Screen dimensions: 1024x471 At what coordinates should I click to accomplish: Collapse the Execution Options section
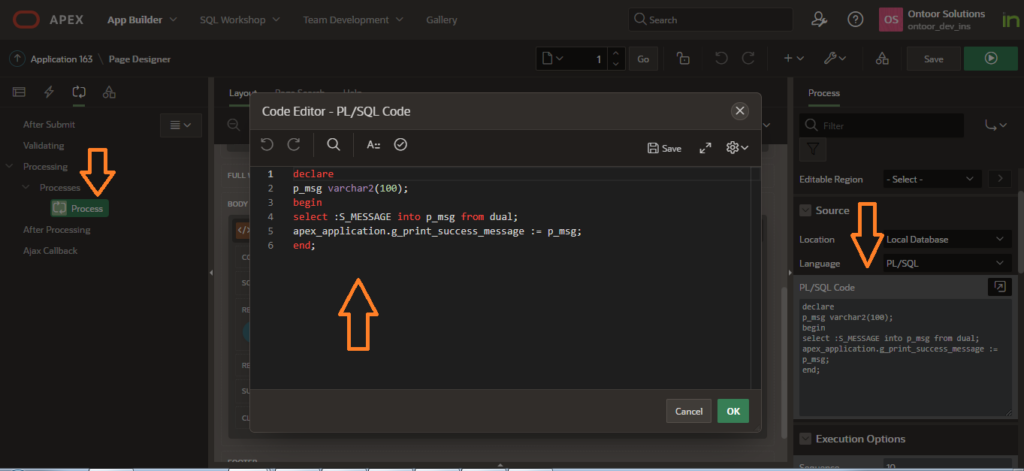pos(805,439)
